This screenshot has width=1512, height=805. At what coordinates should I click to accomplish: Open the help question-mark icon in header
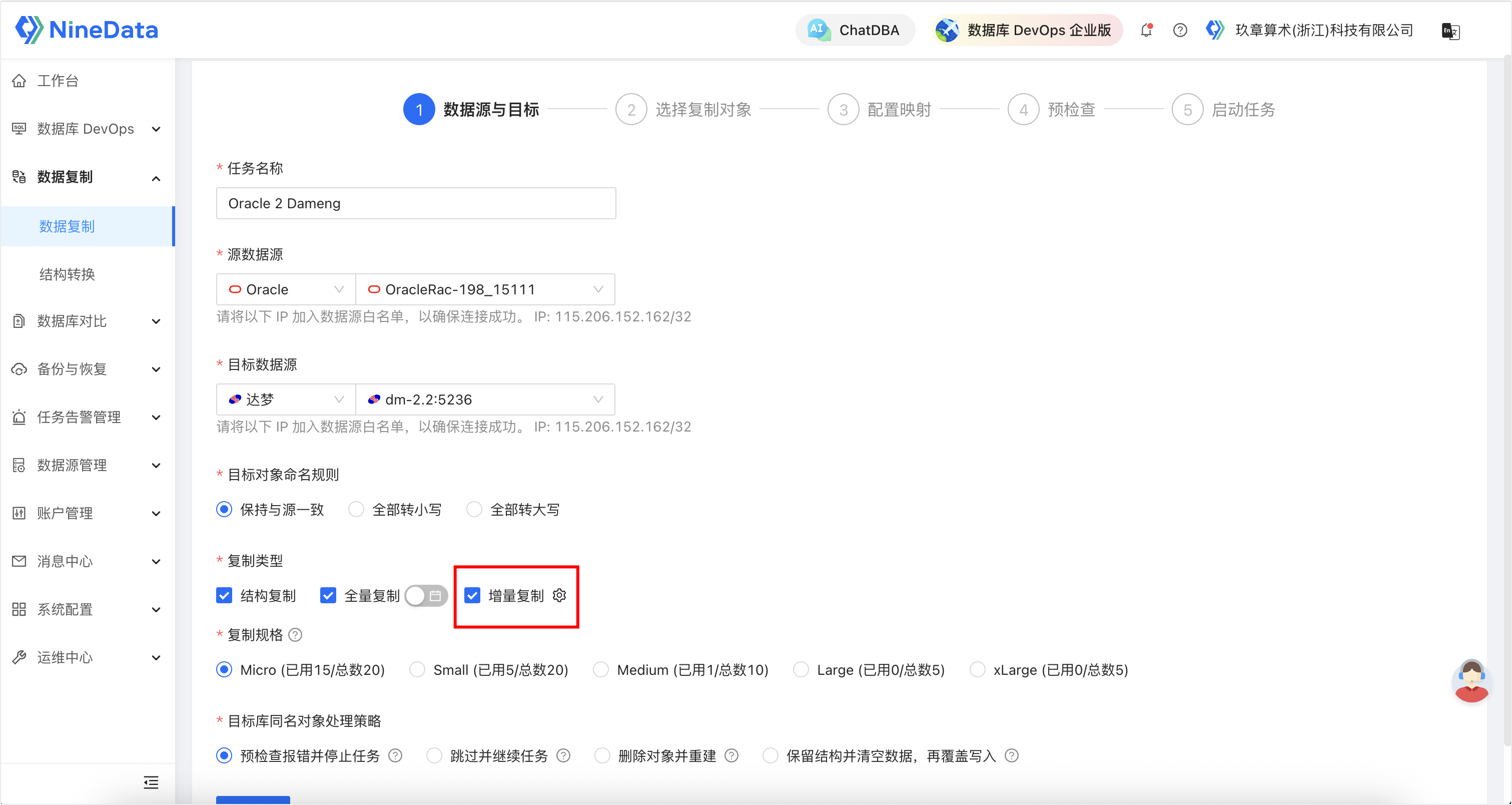[x=1180, y=30]
